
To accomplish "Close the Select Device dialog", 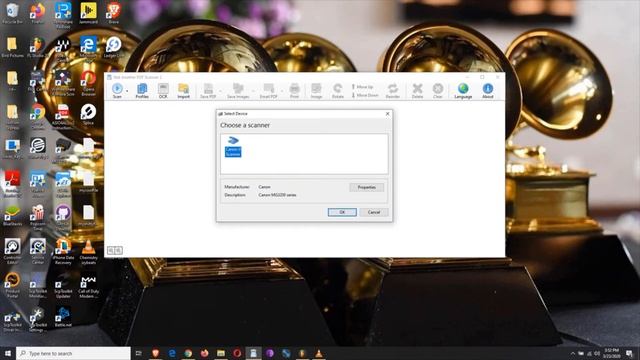I will [387, 114].
